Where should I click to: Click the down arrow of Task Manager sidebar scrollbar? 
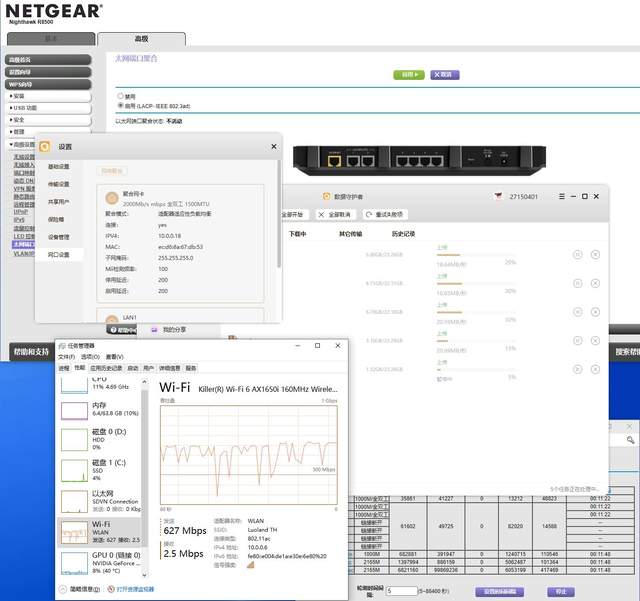(x=144, y=575)
